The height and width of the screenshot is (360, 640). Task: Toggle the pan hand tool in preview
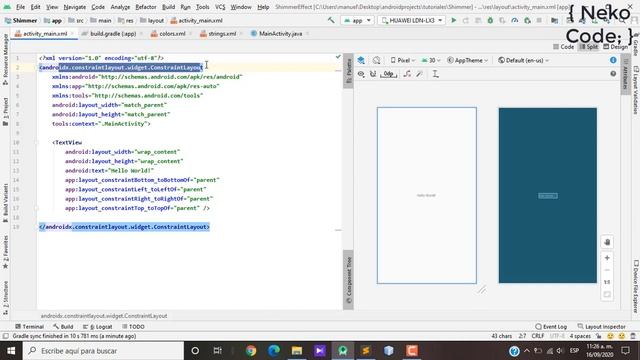click(x=607, y=242)
